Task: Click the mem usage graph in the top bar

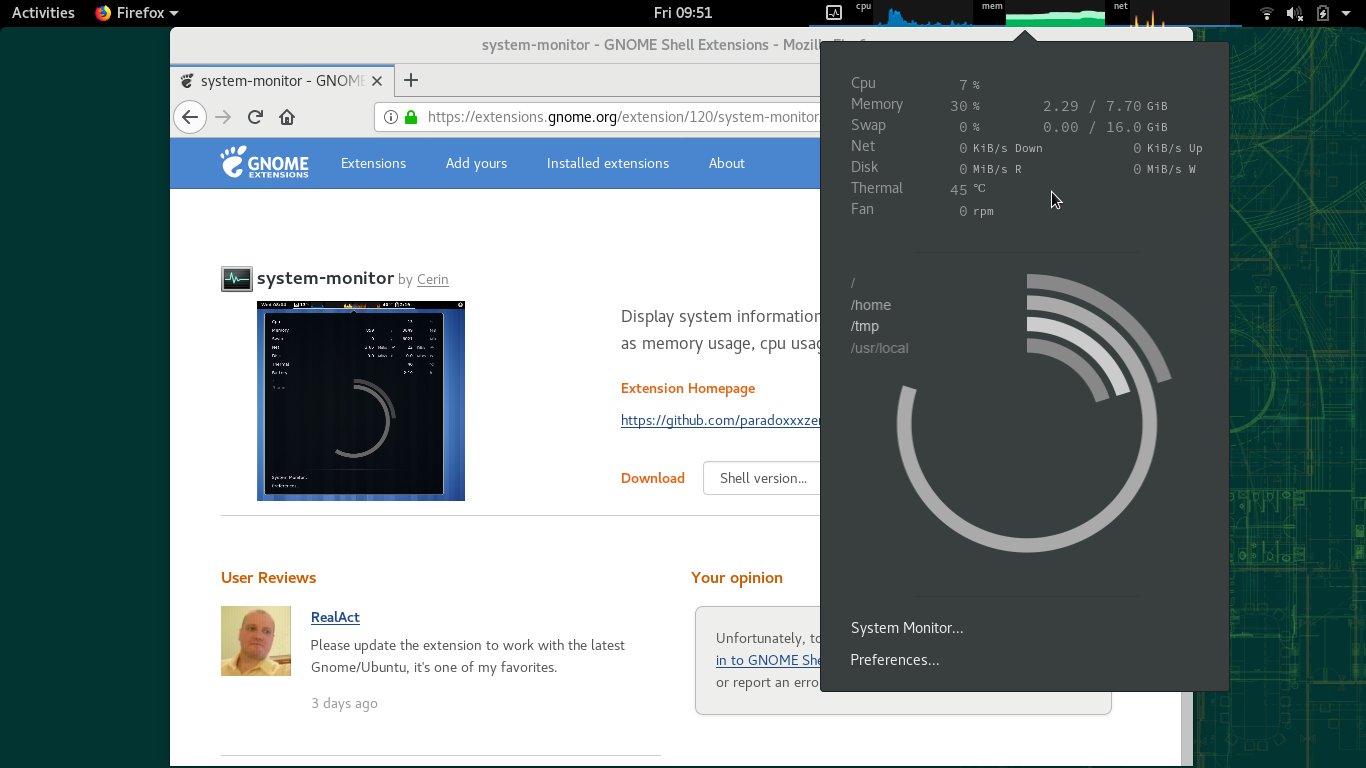Action: [1055, 13]
